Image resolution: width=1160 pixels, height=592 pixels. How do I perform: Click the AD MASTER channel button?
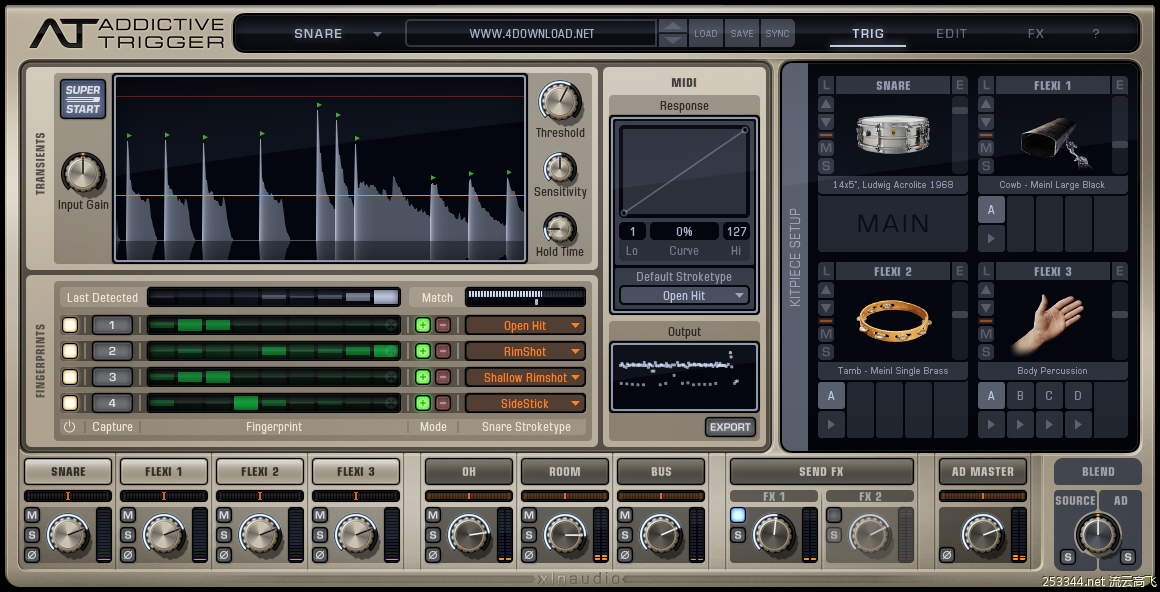pos(982,471)
